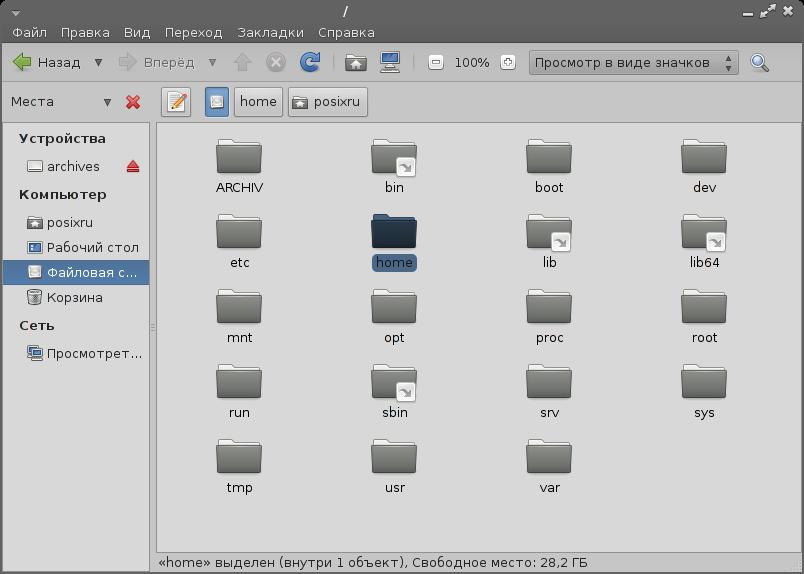
Task: Open Корзина in the sidebar
Action: (76, 298)
